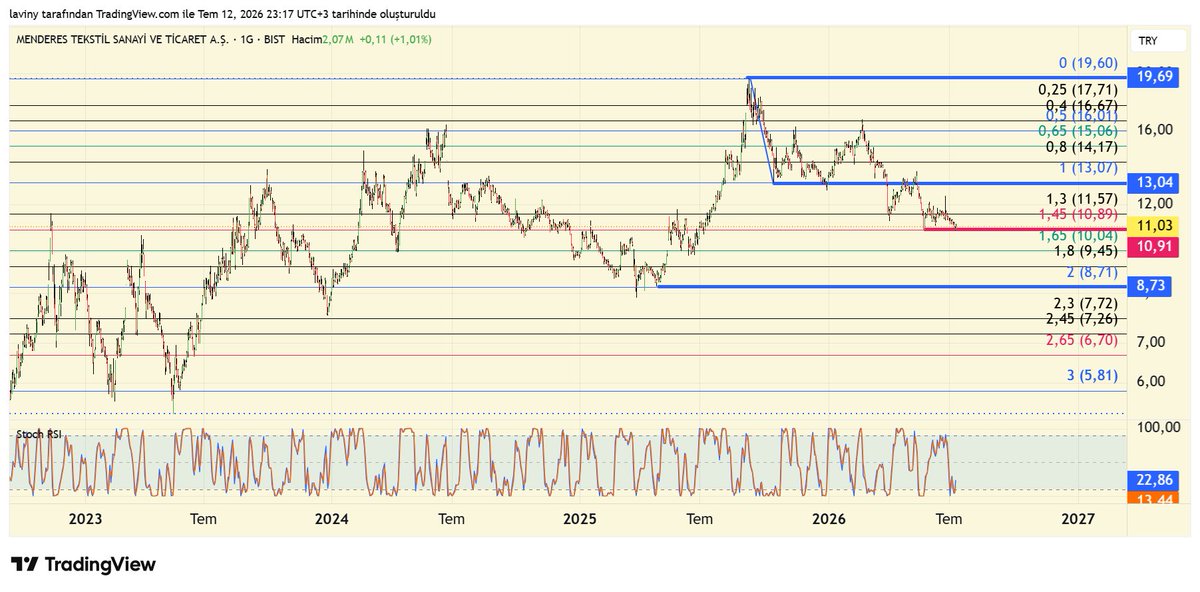The width and height of the screenshot is (1200, 592).
Task: Click the 2027 label on time axis
Action: (x=1077, y=519)
